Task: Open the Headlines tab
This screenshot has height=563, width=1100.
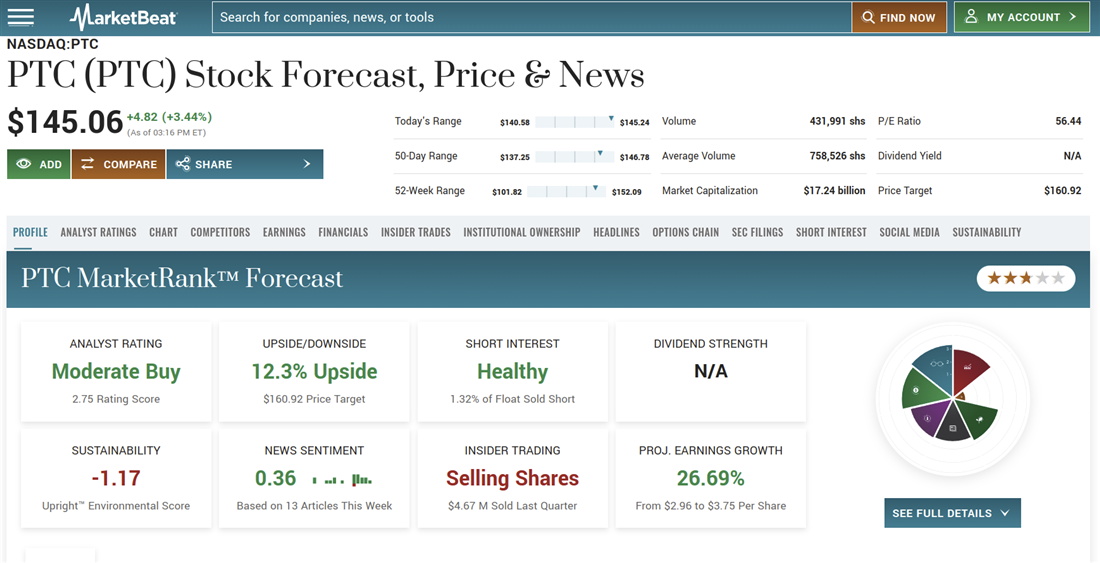Action: [x=616, y=232]
